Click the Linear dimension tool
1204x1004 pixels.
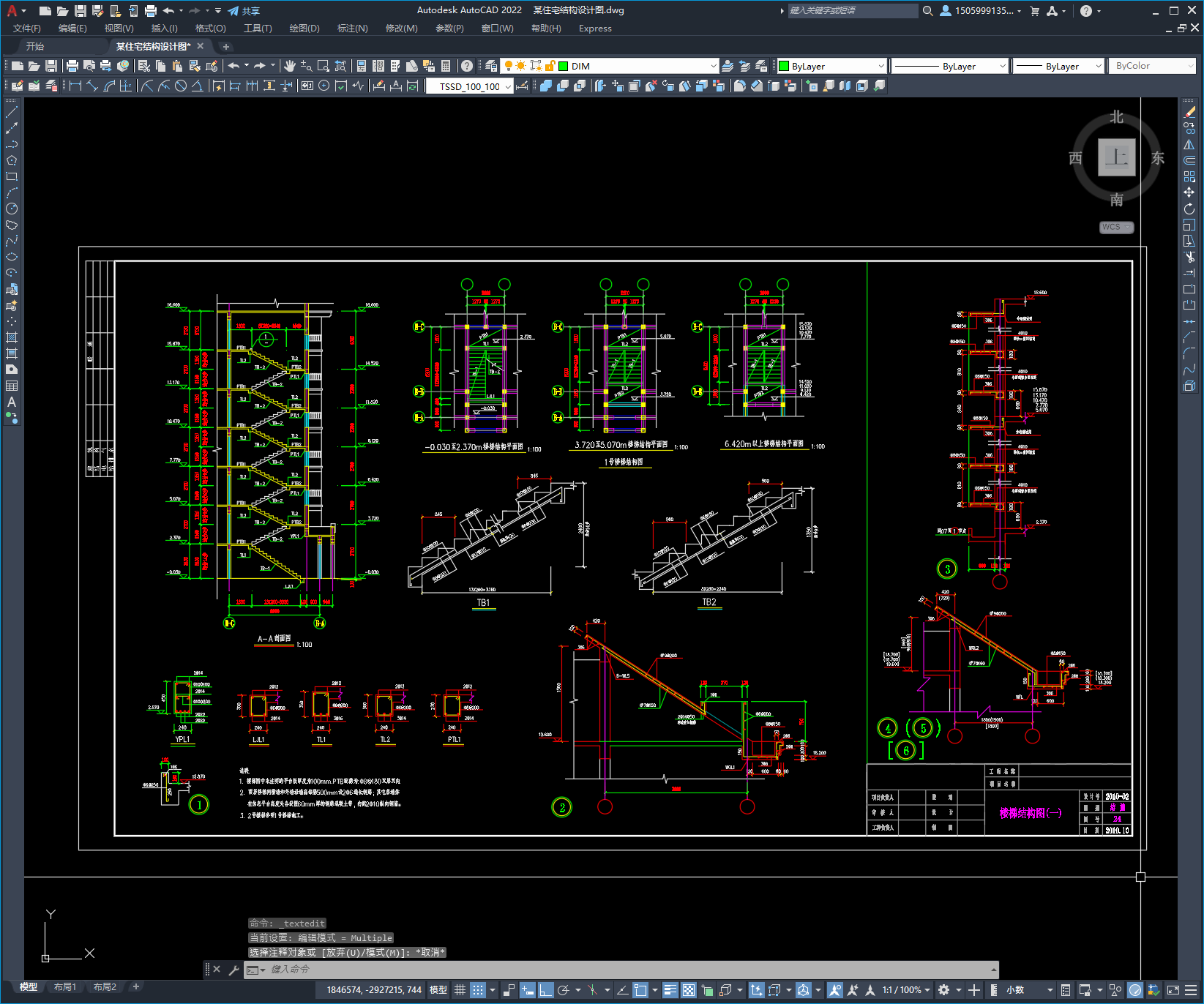(x=75, y=86)
